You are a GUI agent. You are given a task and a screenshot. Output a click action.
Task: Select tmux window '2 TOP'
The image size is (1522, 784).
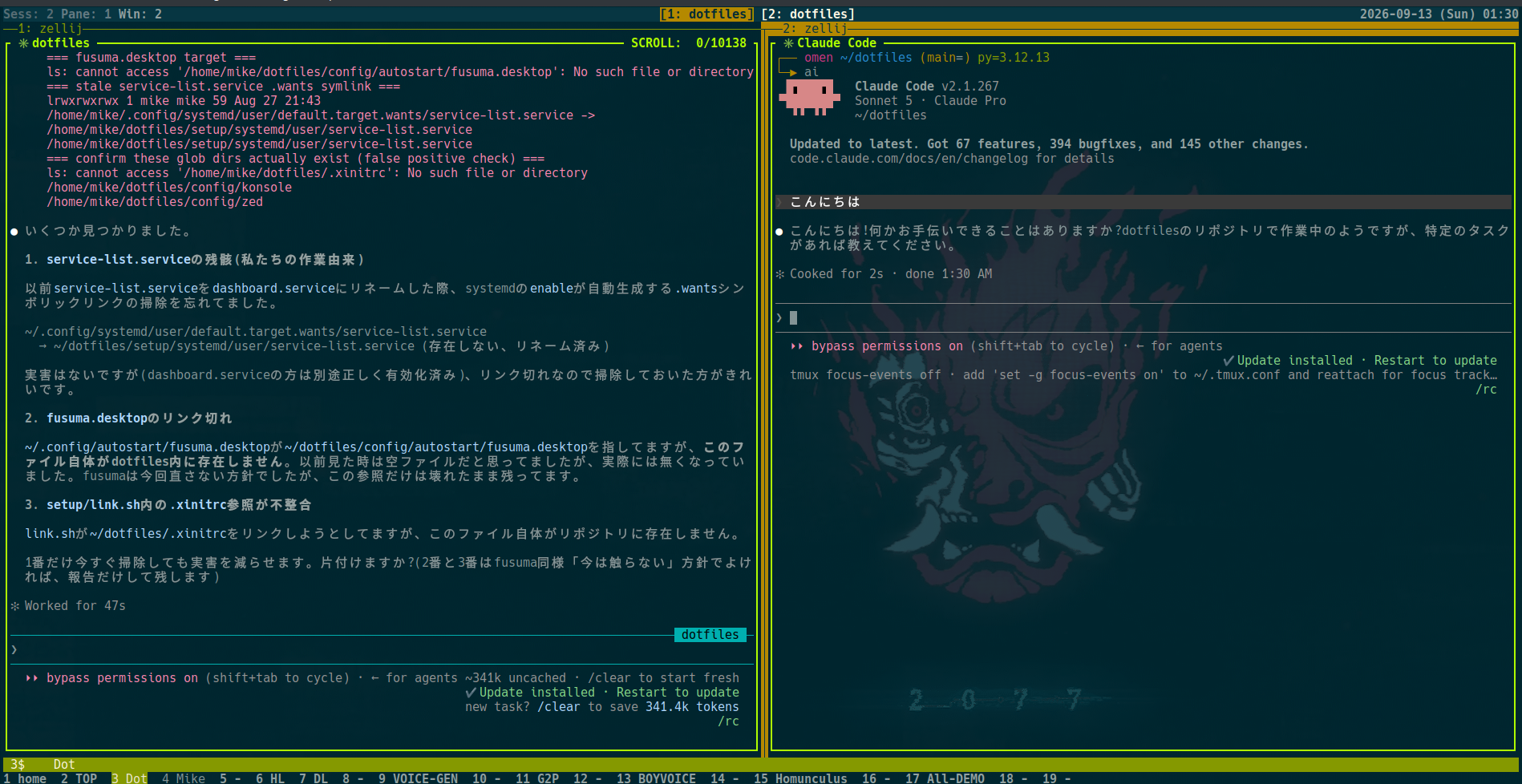coord(79,778)
